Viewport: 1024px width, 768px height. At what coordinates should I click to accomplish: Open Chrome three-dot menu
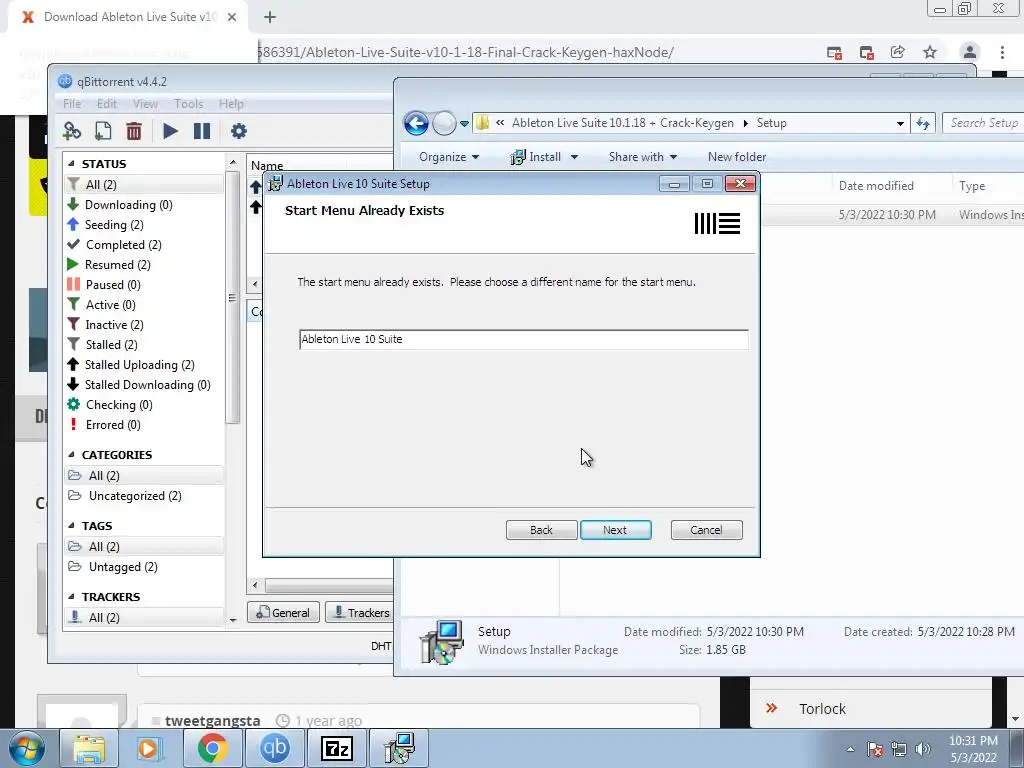[x=1002, y=52]
